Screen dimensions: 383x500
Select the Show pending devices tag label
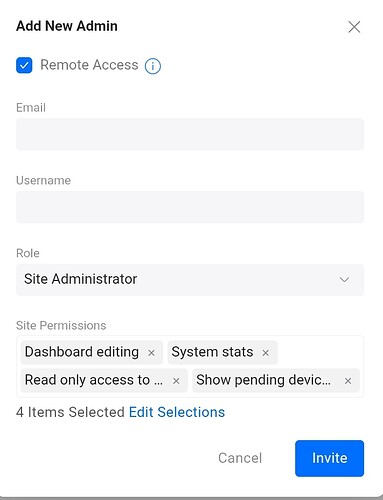coord(263,380)
